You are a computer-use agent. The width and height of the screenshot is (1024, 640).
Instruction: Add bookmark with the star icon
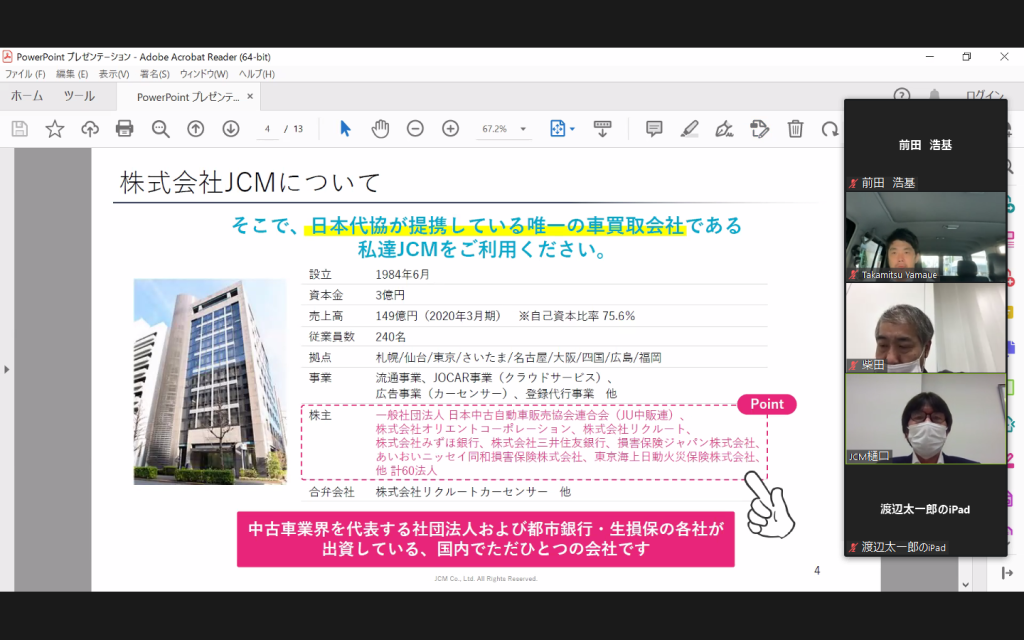point(55,129)
